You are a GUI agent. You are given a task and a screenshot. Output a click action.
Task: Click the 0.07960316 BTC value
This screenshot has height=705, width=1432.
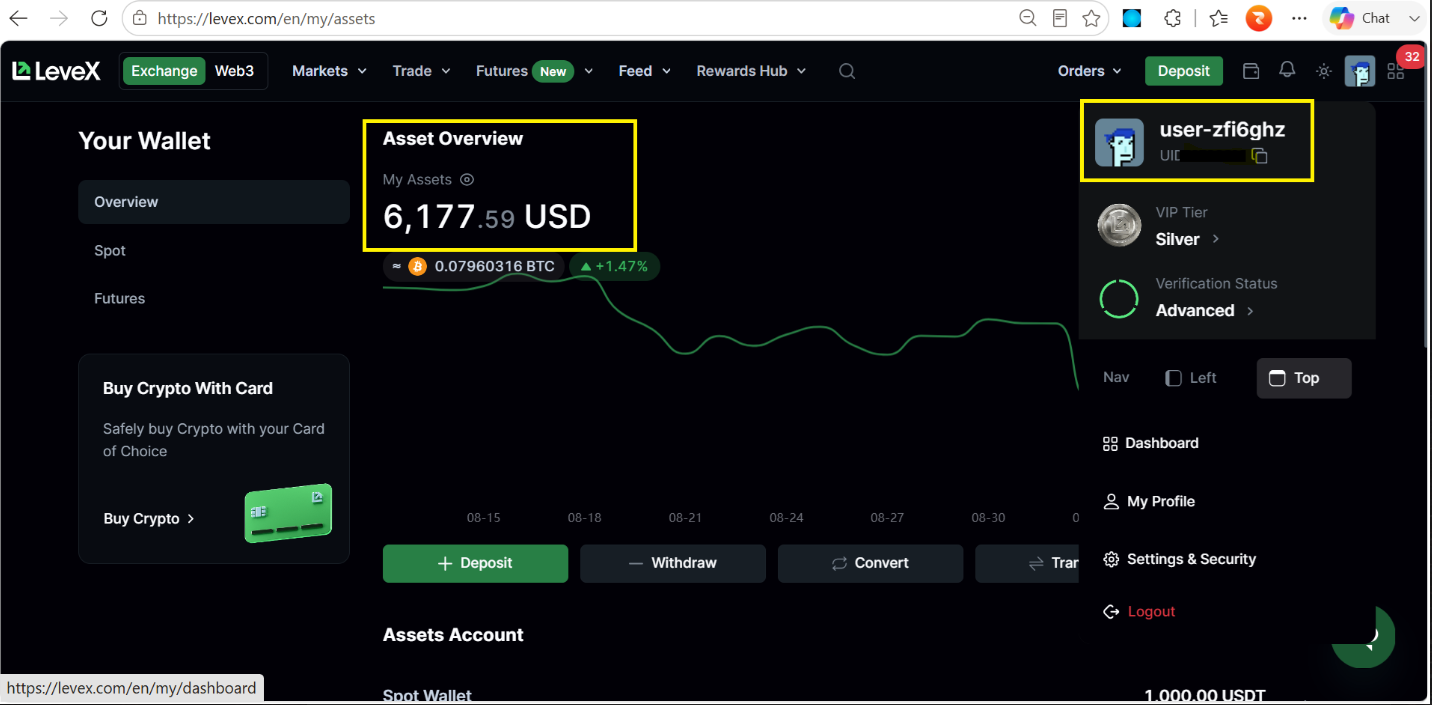494,266
